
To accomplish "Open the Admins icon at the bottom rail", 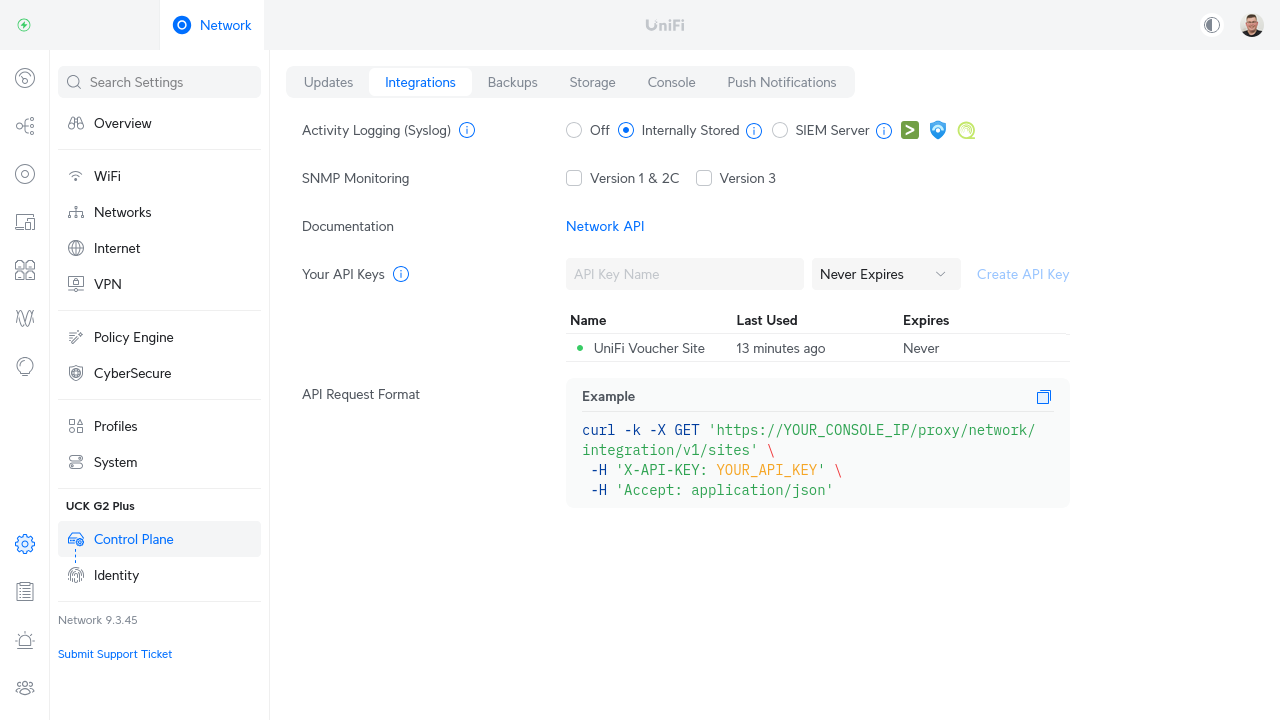I will tap(25, 688).
